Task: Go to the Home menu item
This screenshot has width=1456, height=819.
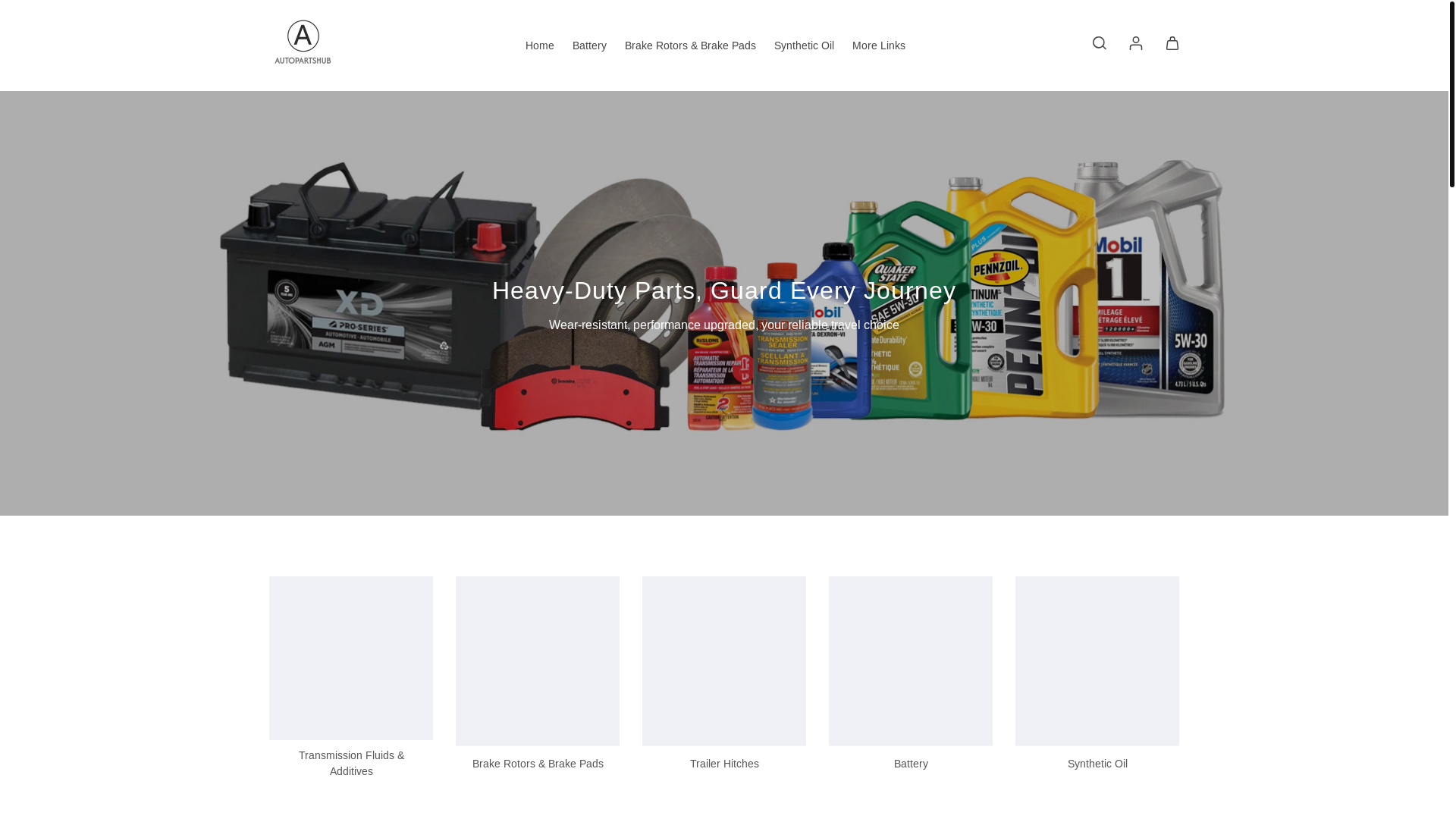Action: tap(539, 45)
